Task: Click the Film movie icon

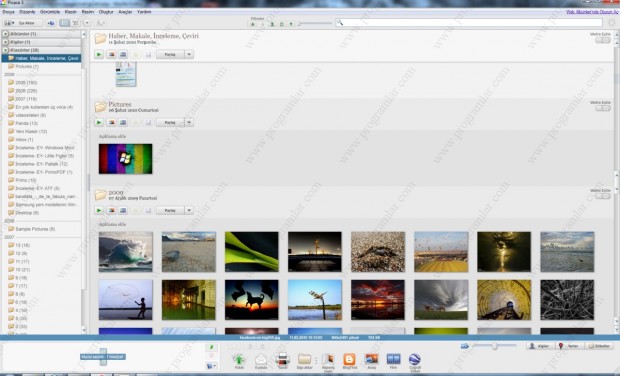Action: tap(393, 360)
